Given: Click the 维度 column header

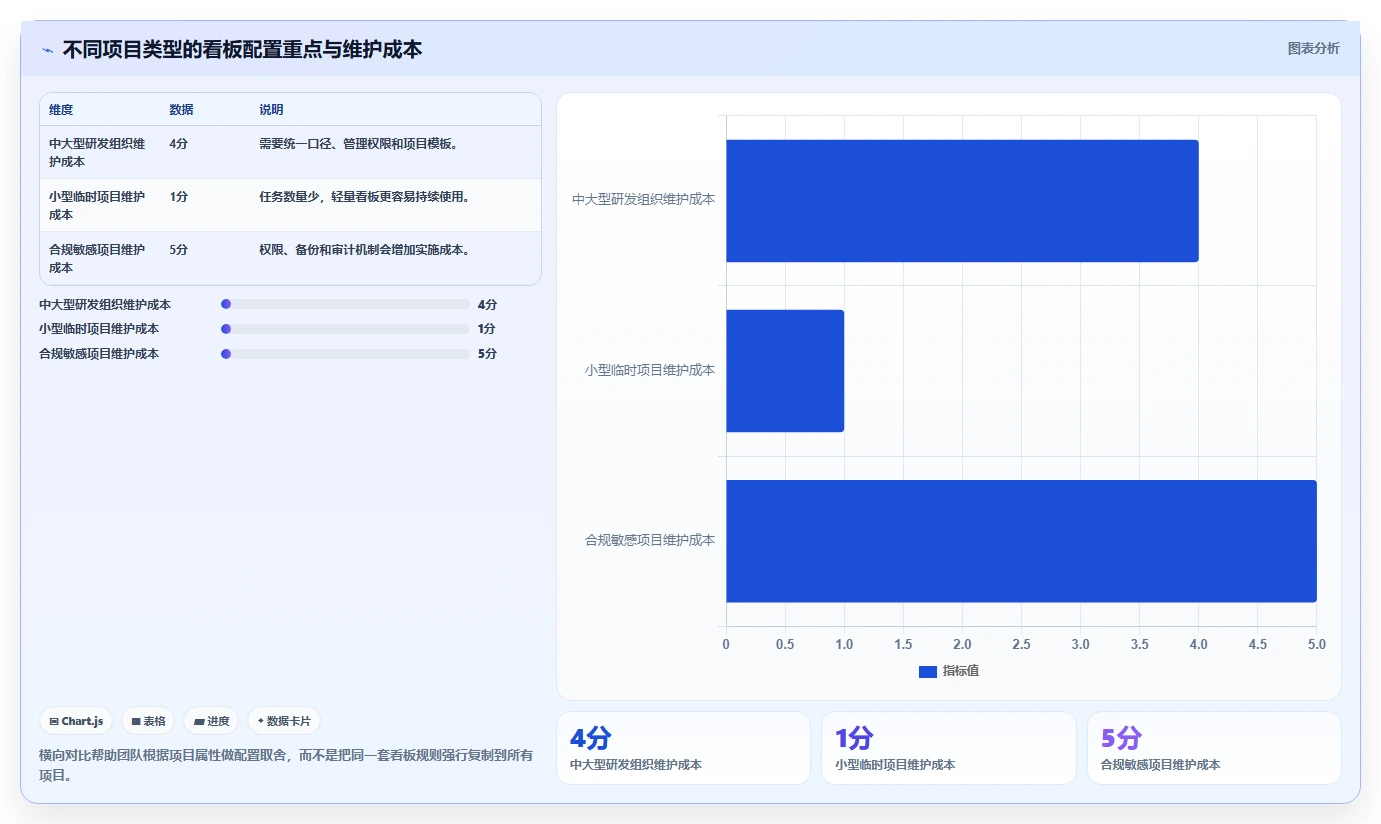Looking at the screenshot, I should tap(61, 110).
